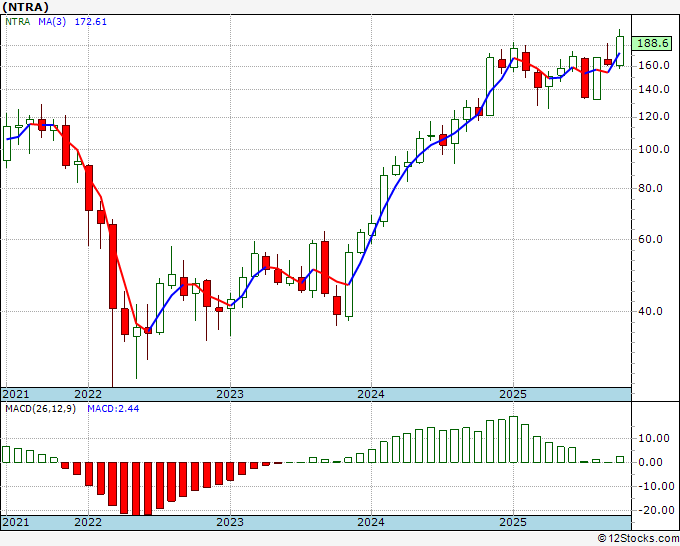Image resolution: width=680 pixels, height=546 pixels.
Task: Click 2023 on the price chart time axis
Action: click(x=230, y=394)
